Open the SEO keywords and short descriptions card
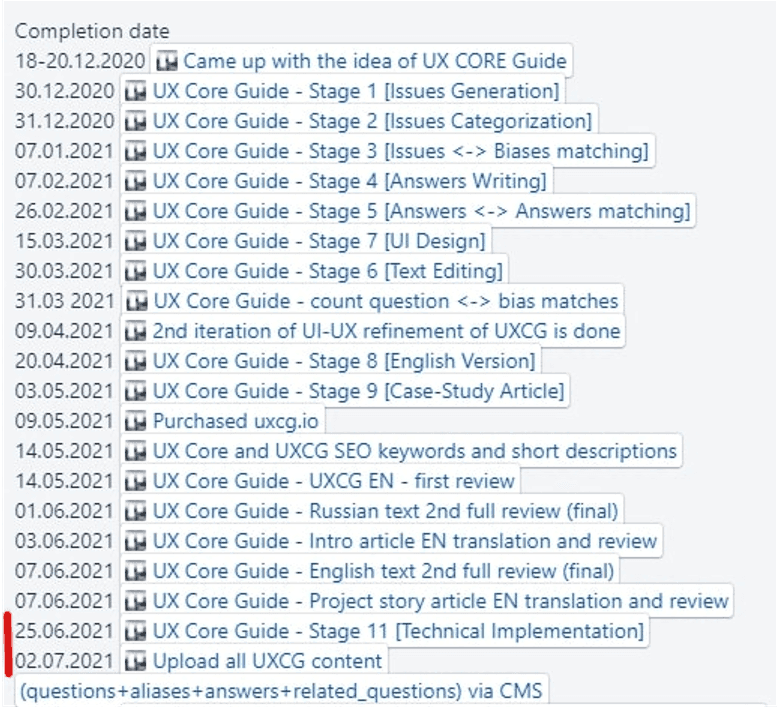Viewport: 777px width, 708px height. pyautogui.click(x=414, y=452)
